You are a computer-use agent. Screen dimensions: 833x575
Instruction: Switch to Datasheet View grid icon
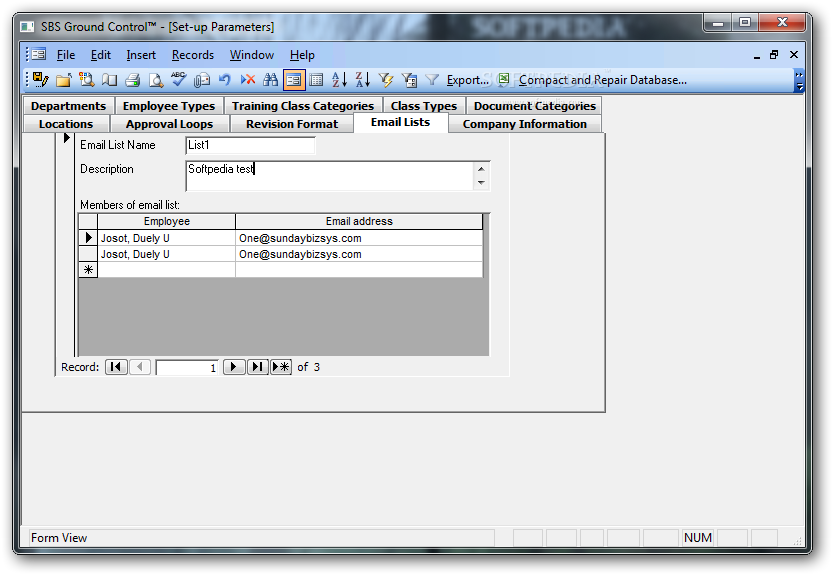click(x=317, y=80)
